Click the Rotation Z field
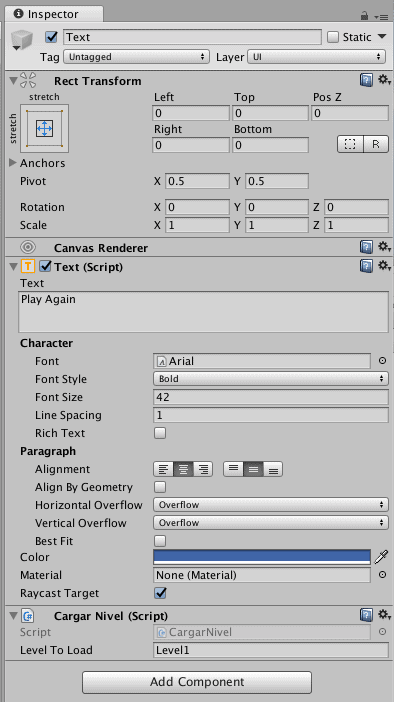The height and width of the screenshot is (702, 394). 356,207
